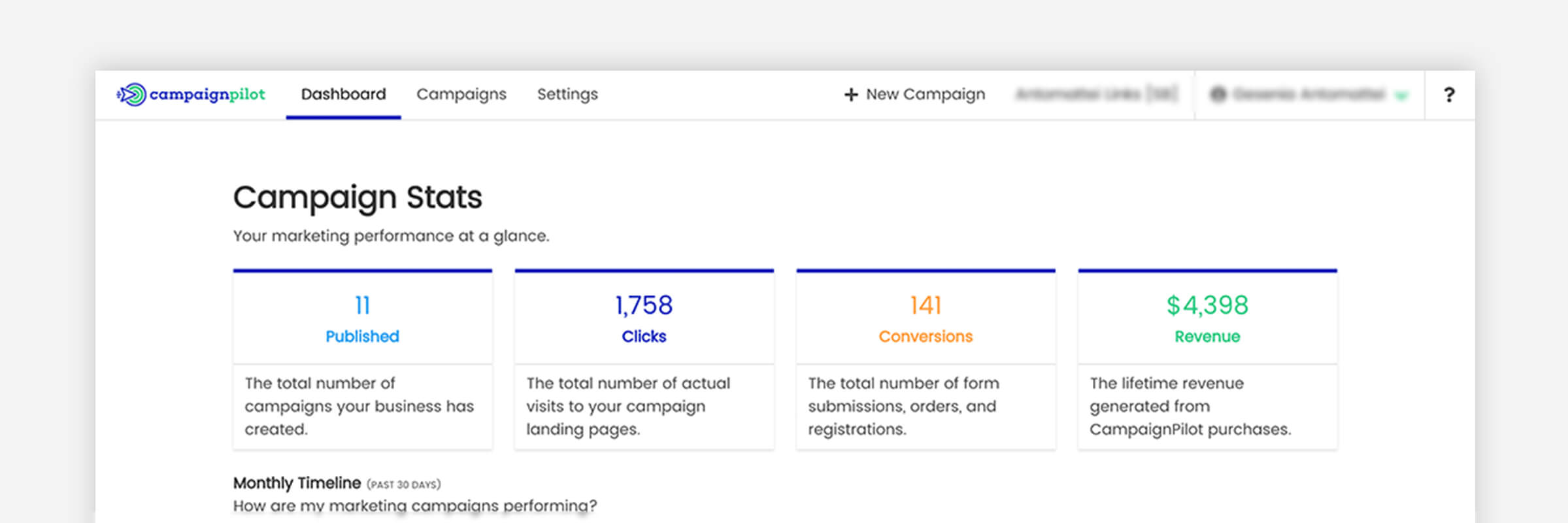Click the user avatar icon
The width and height of the screenshot is (1568, 523).
[1218, 95]
